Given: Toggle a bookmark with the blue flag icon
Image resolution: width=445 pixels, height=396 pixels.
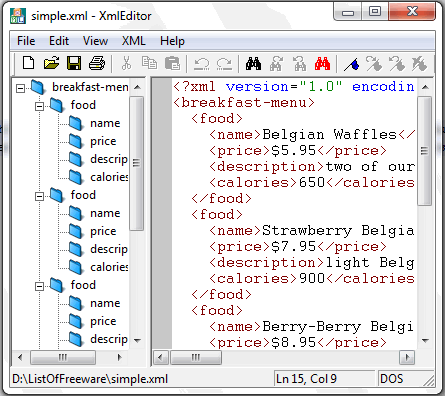Looking at the screenshot, I should [352, 63].
